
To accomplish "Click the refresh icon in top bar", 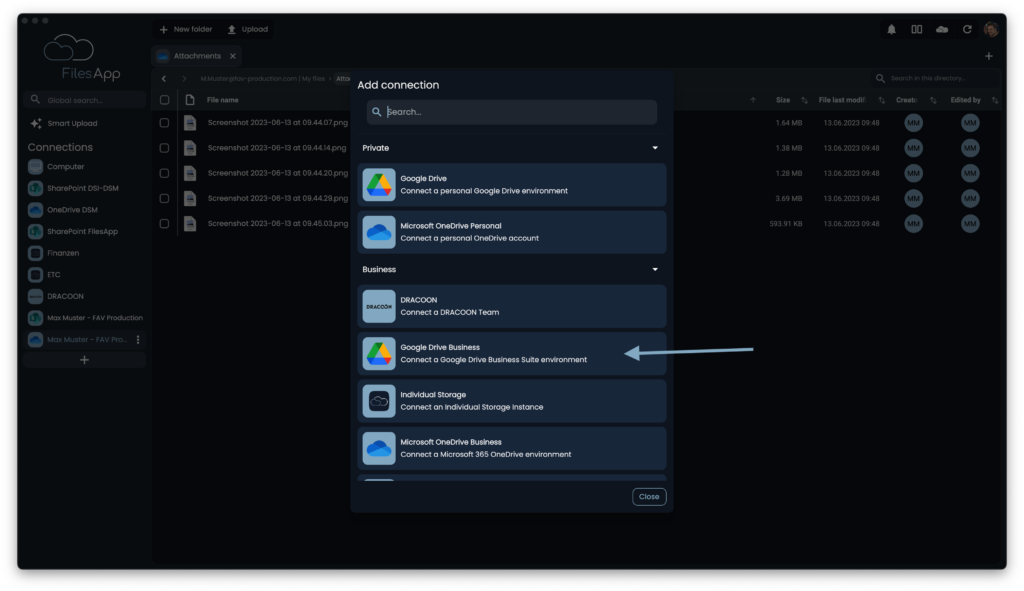I will (967, 29).
